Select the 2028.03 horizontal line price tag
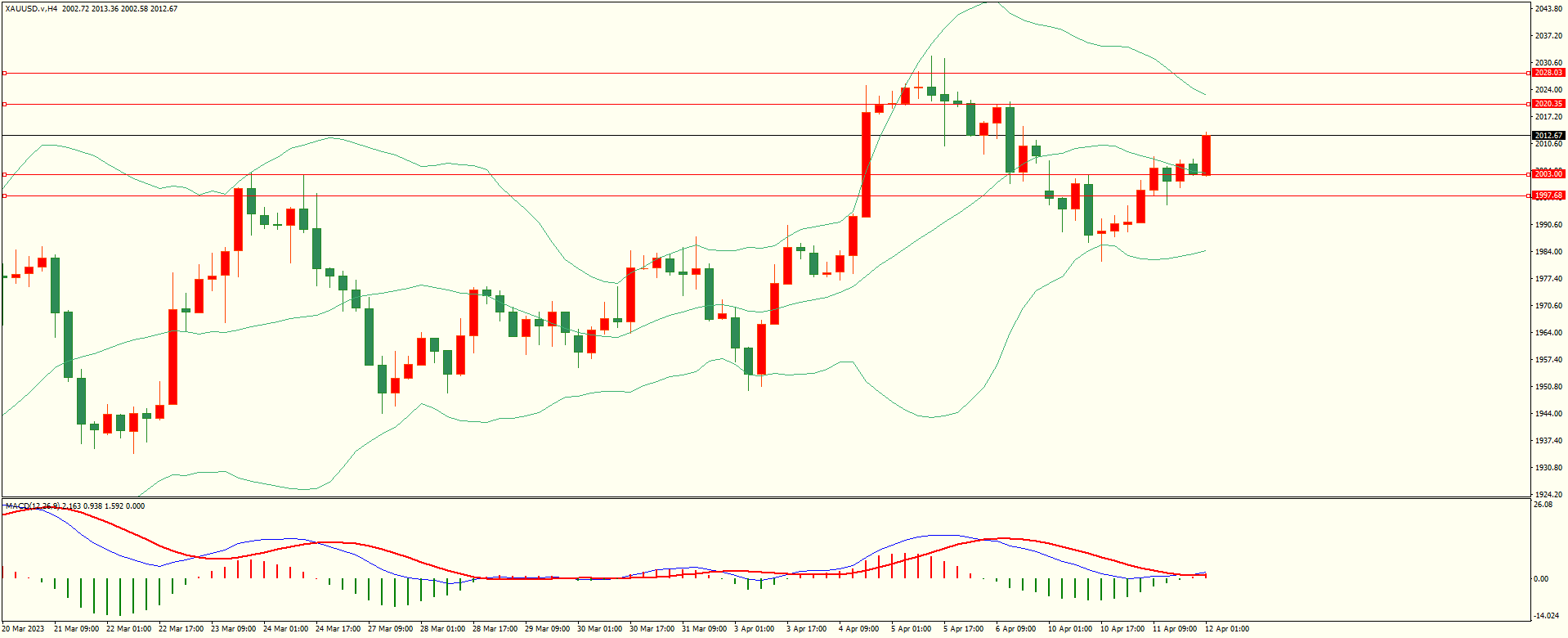Viewport: 1568px width, 638px height. pyautogui.click(x=1548, y=73)
